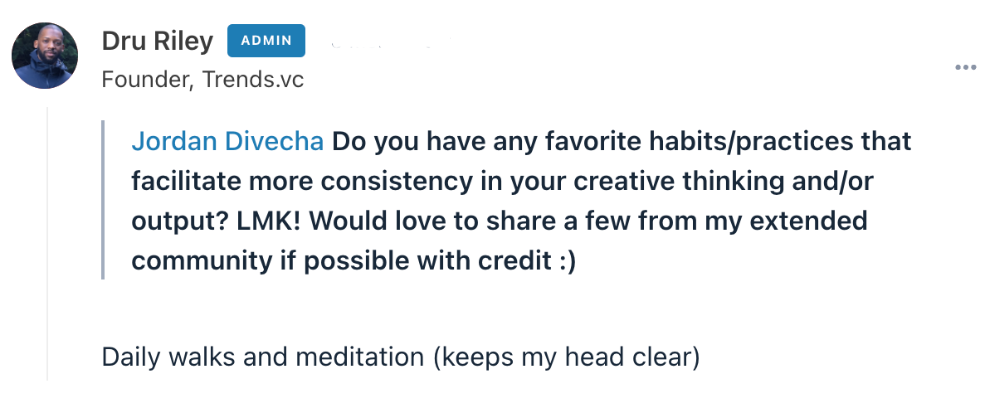
Task: Click the phrase '(keeps my head clear)'
Action: [x=566, y=357]
